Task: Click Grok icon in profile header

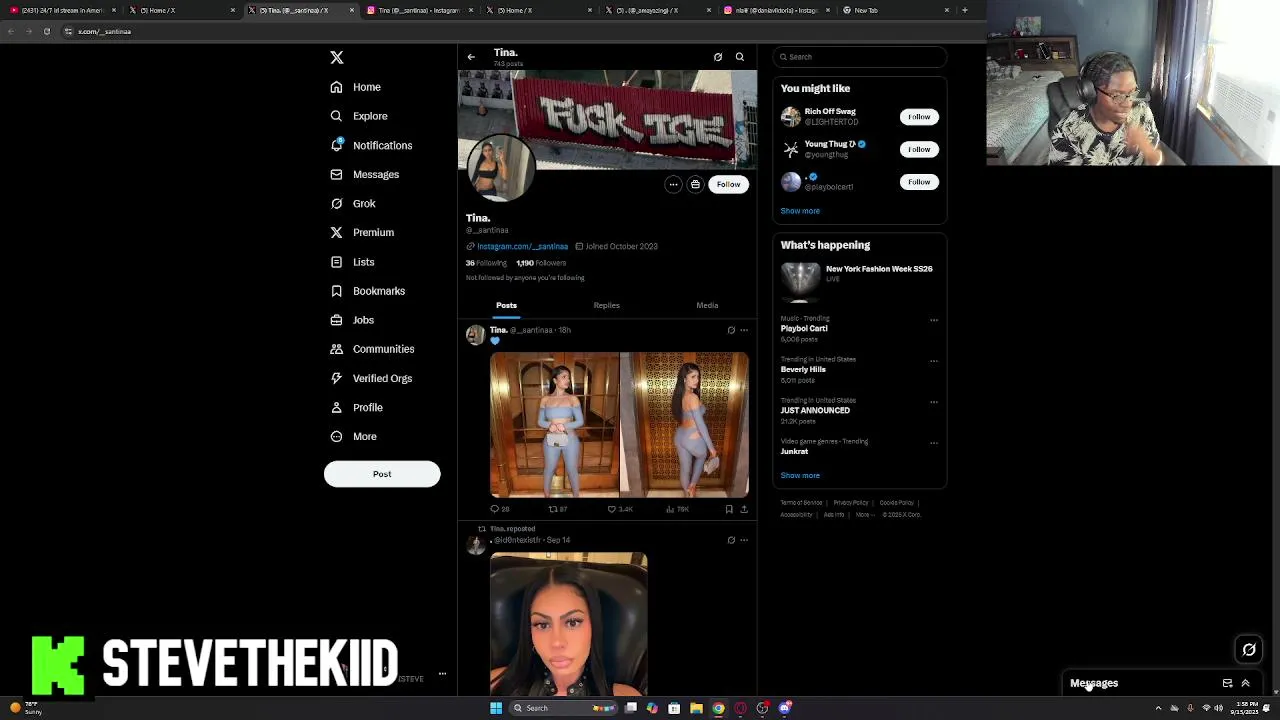Action: coord(718,57)
